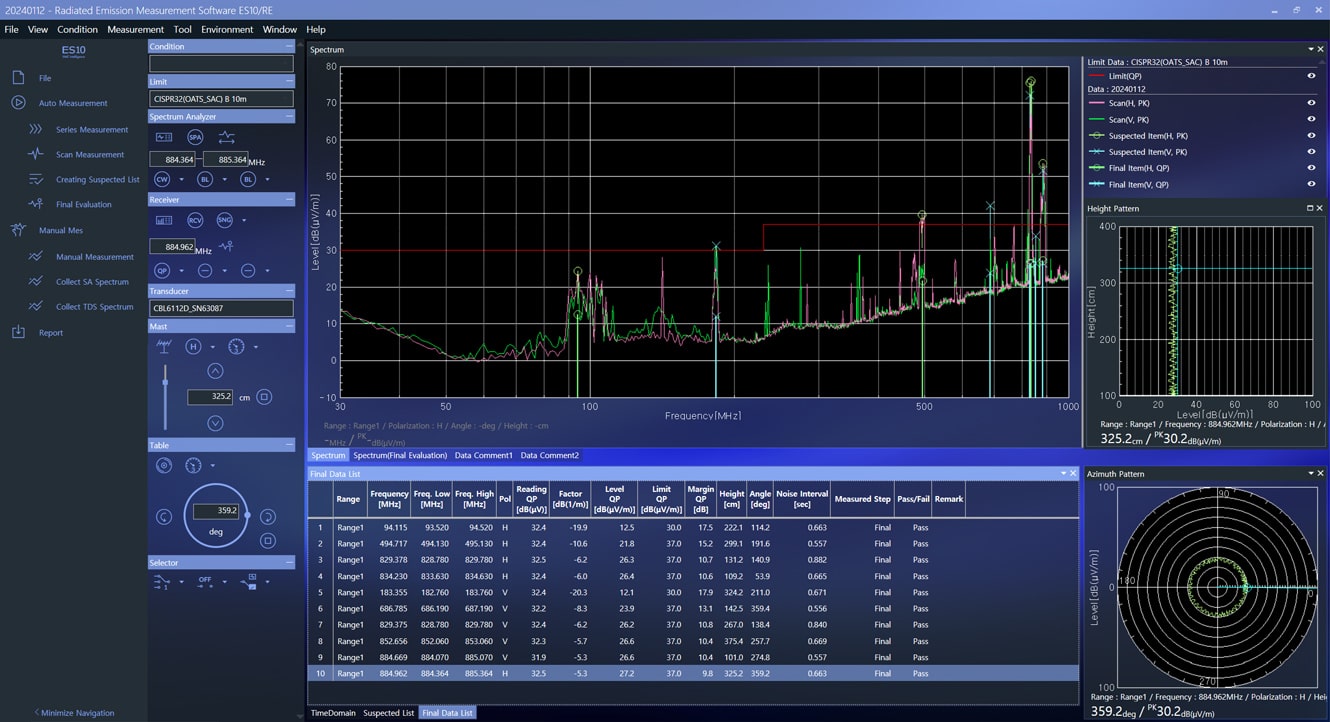Click the mast height vertical slider handle

pyautogui.click(x=165, y=382)
